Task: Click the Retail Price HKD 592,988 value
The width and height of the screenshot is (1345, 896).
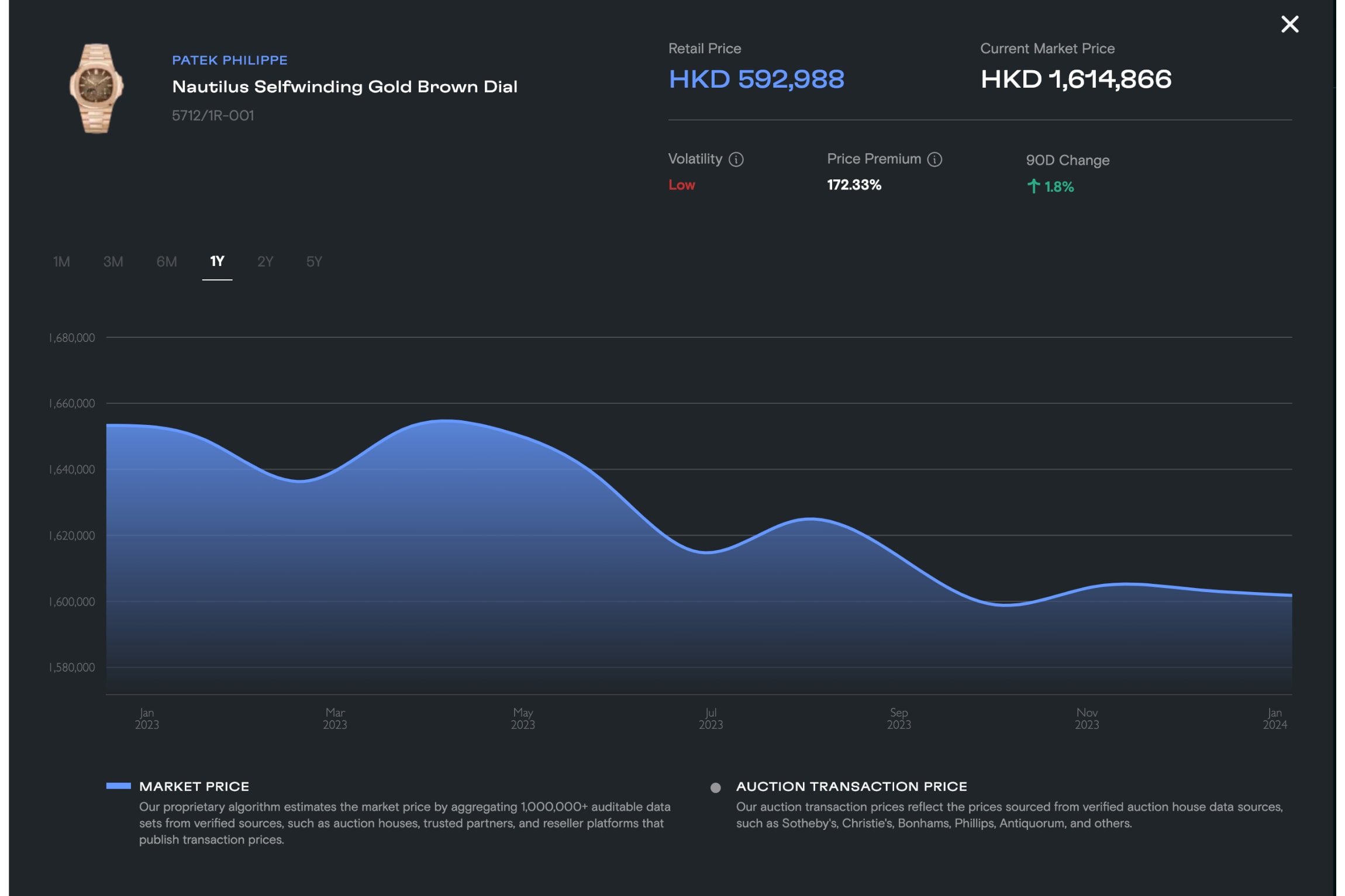Action: click(x=756, y=79)
